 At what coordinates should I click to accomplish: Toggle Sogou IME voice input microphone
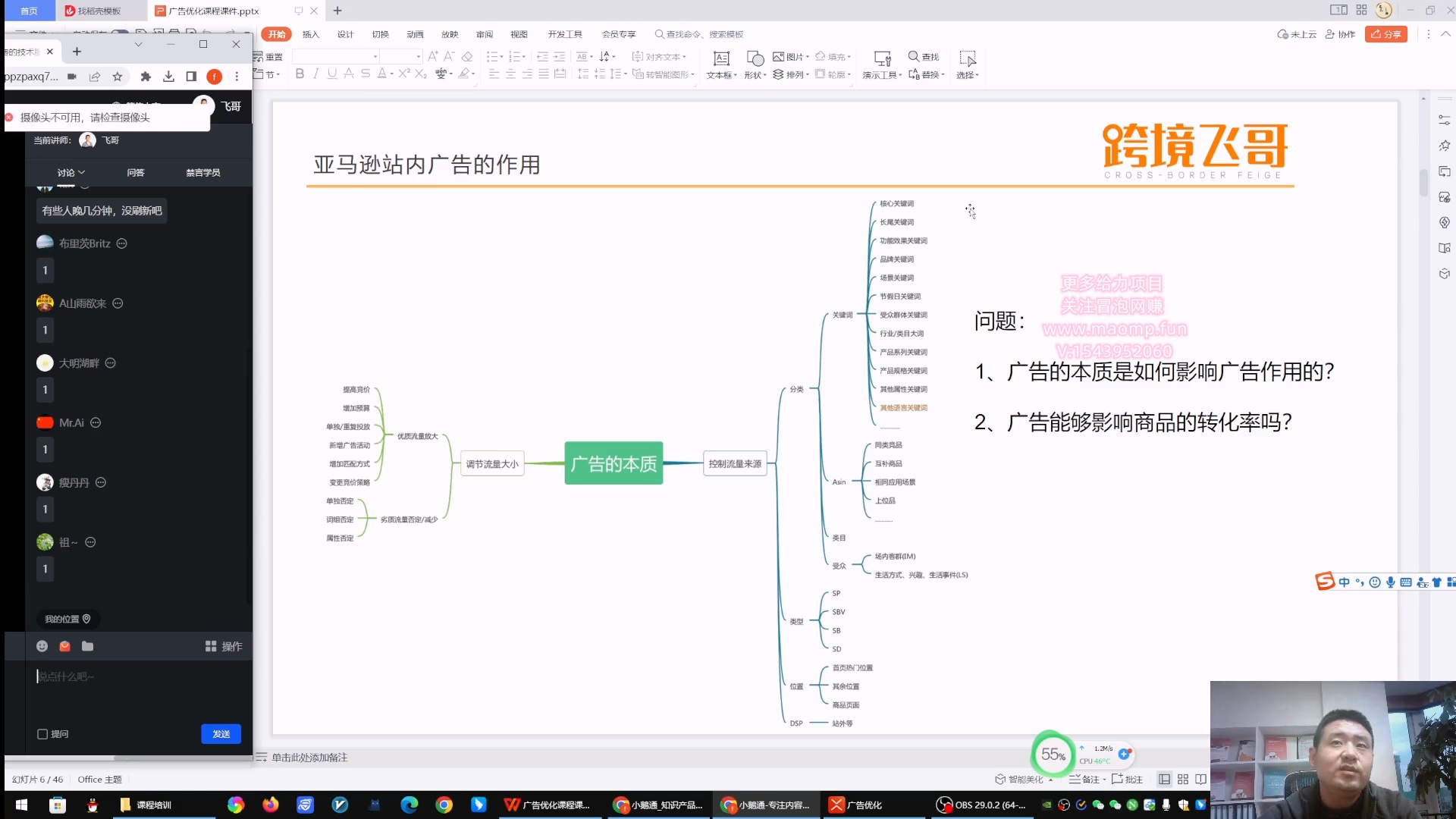(1391, 582)
